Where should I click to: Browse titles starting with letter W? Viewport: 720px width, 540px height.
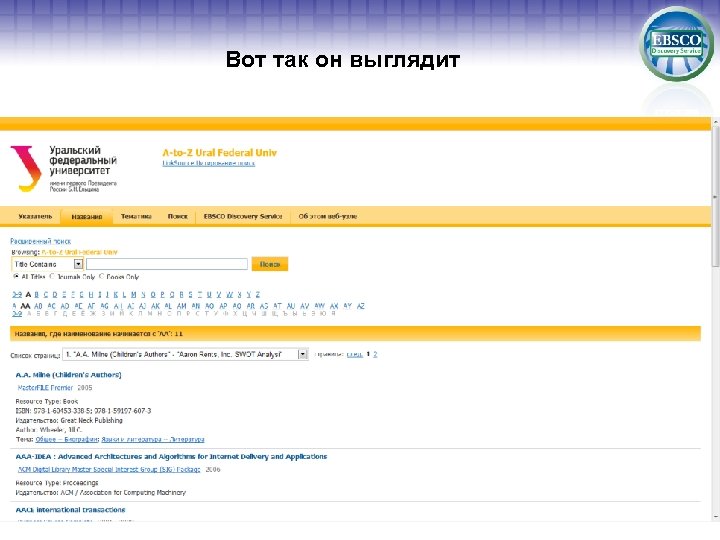tap(230, 294)
